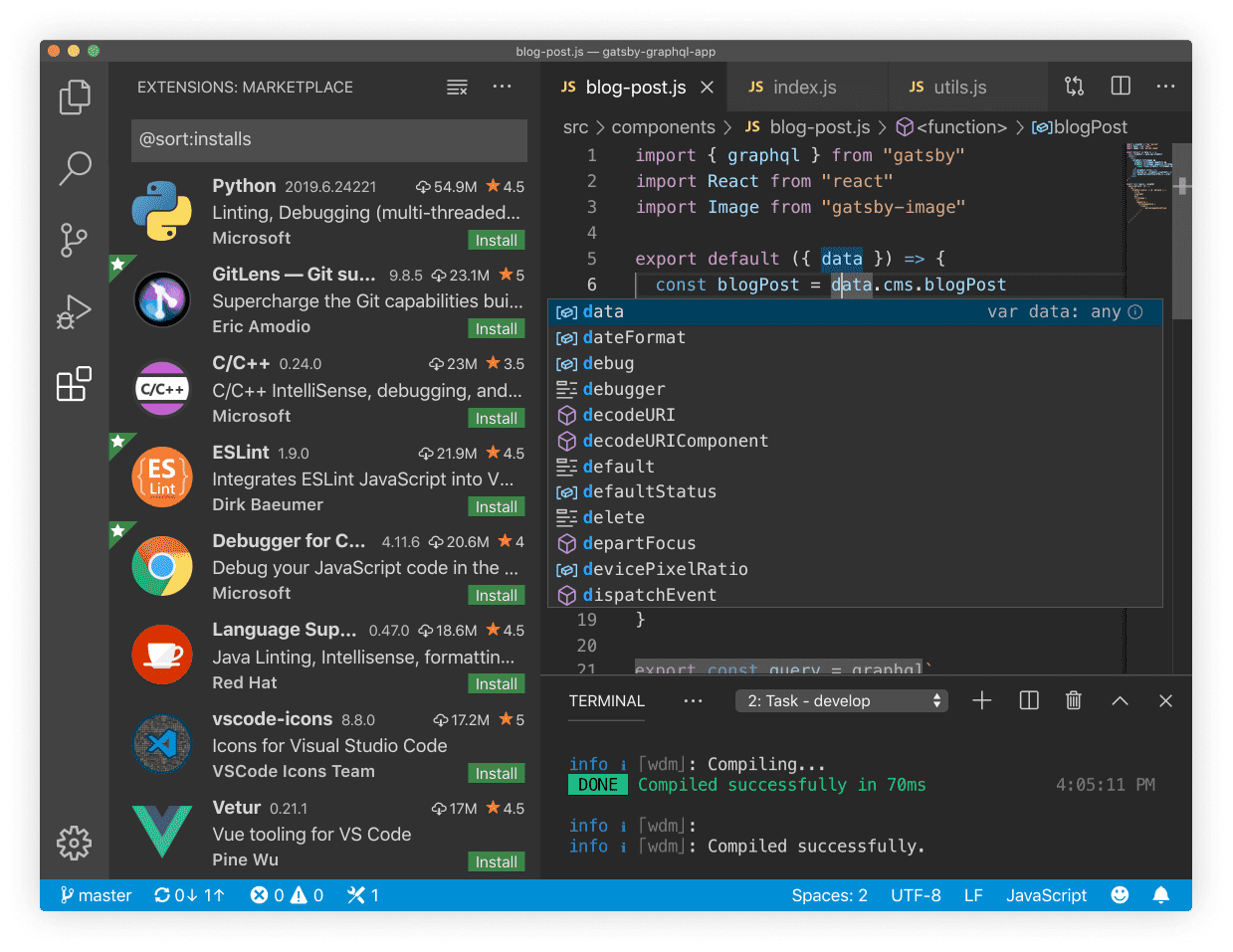Change LF end of line sequence
Screen dimensions: 1233x952
[973, 895]
